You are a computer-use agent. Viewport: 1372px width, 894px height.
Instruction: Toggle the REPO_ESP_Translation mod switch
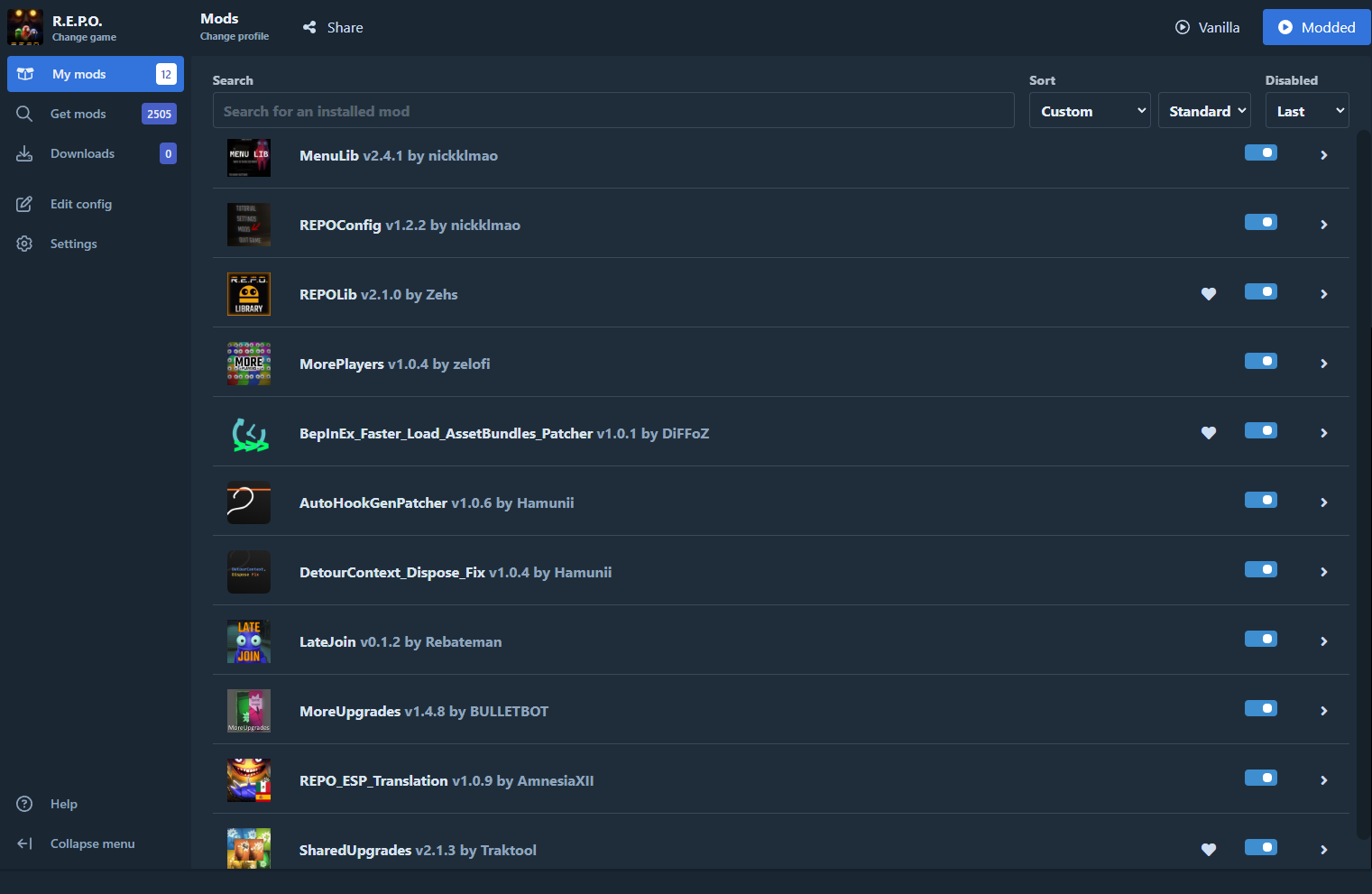click(x=1261, y=778)
